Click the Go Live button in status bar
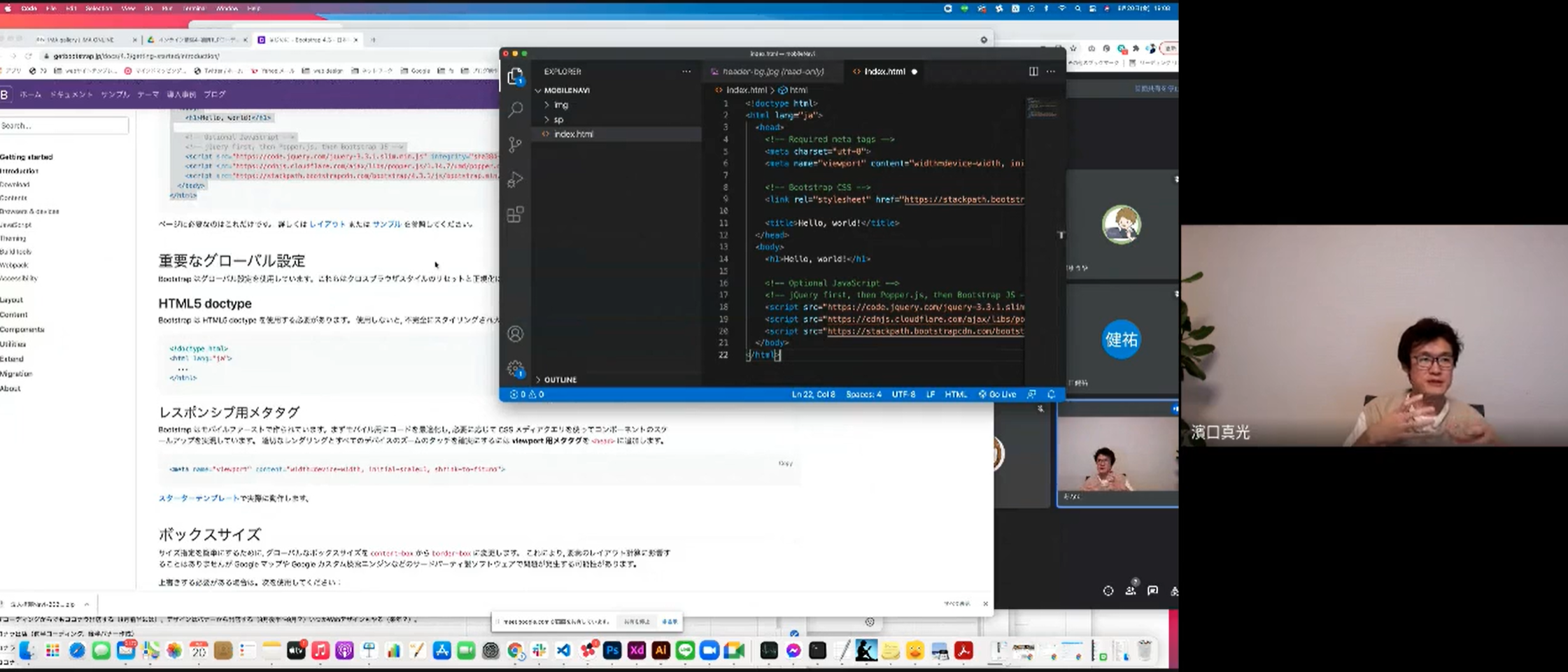Viewport: 1568px width, 672px height. point(997,394)
